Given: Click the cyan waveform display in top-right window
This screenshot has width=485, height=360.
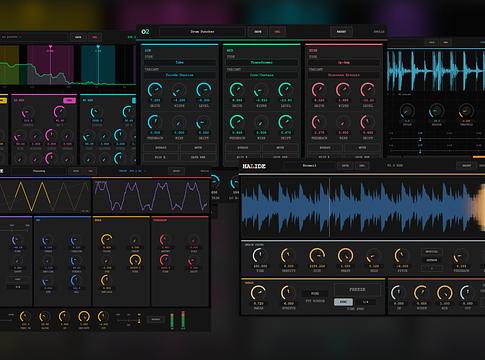Looking at the screenshot, I should tap(436, 70).
